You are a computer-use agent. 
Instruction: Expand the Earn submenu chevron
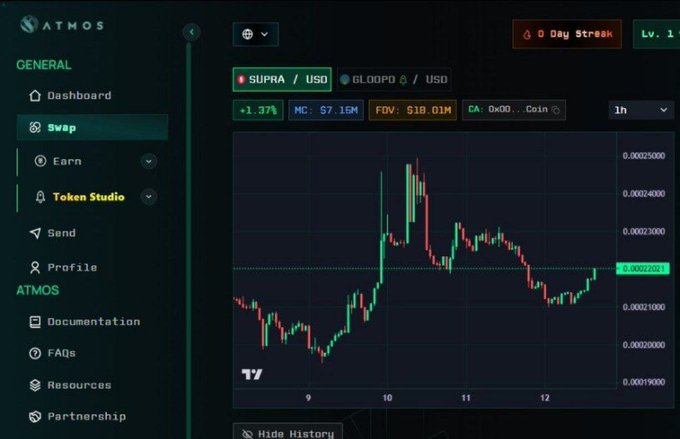click(149, 161)
